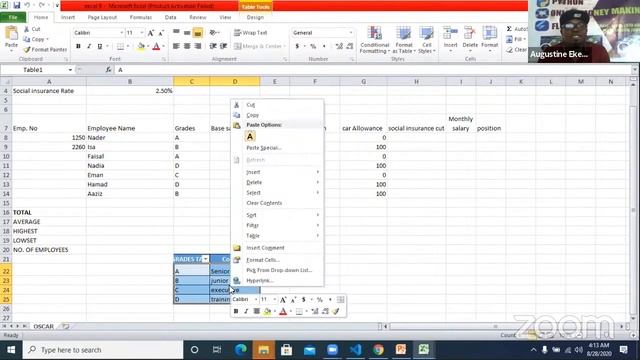Click the Paste option A icon
The width and height of the screenshot is (640, 360).
click(250, 136)
